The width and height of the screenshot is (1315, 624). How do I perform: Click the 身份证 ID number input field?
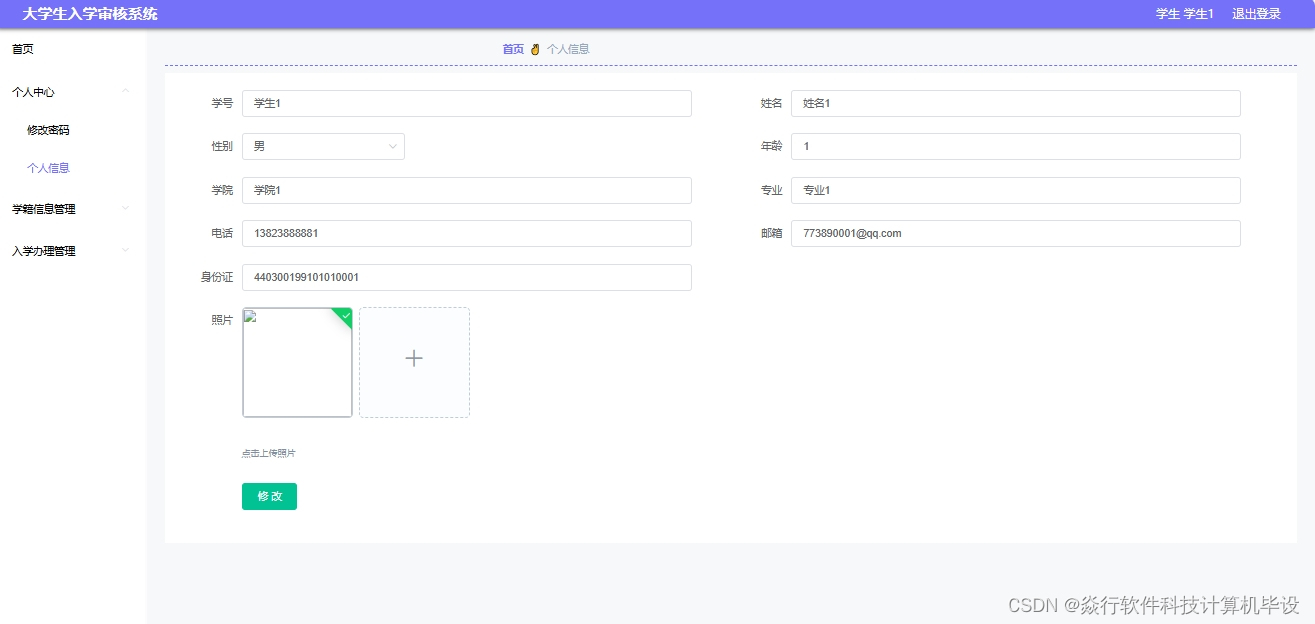coord(466,277)
